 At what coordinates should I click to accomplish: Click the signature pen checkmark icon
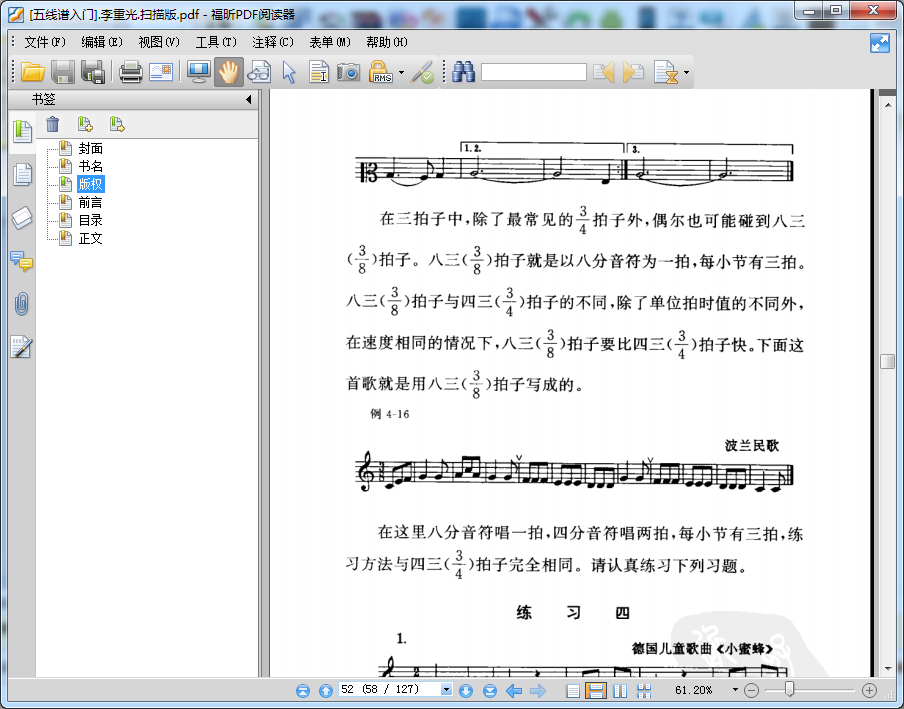tap(423, 72)
